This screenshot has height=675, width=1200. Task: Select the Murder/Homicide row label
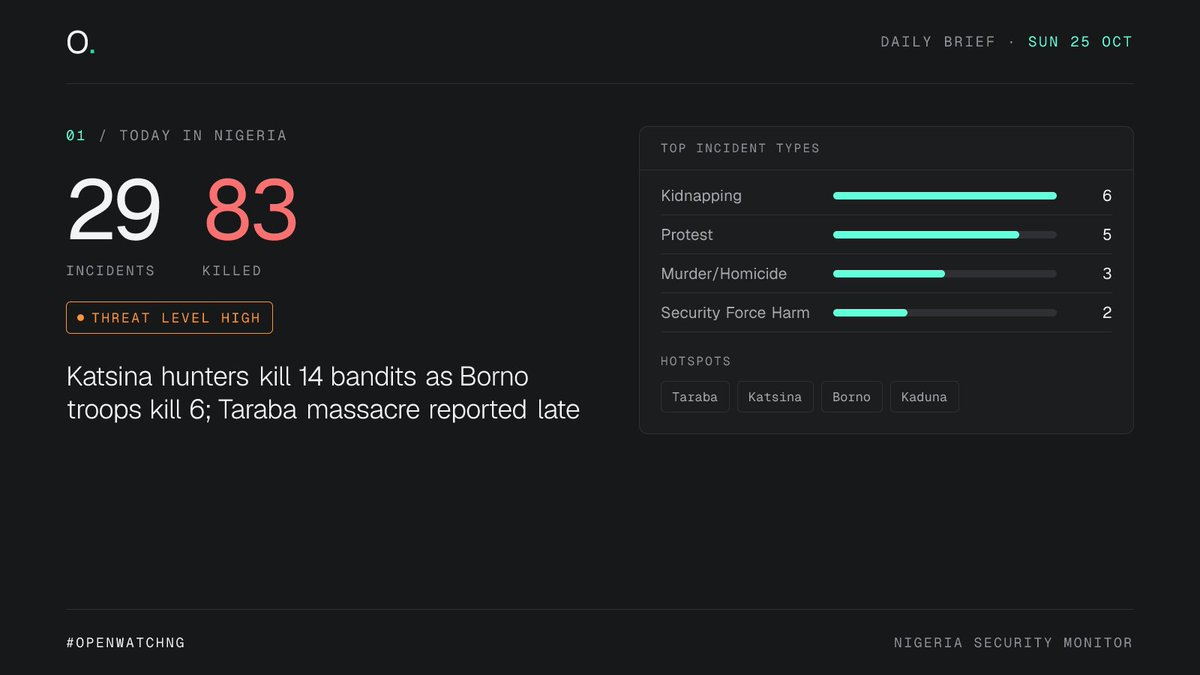[x=724, y=274]
